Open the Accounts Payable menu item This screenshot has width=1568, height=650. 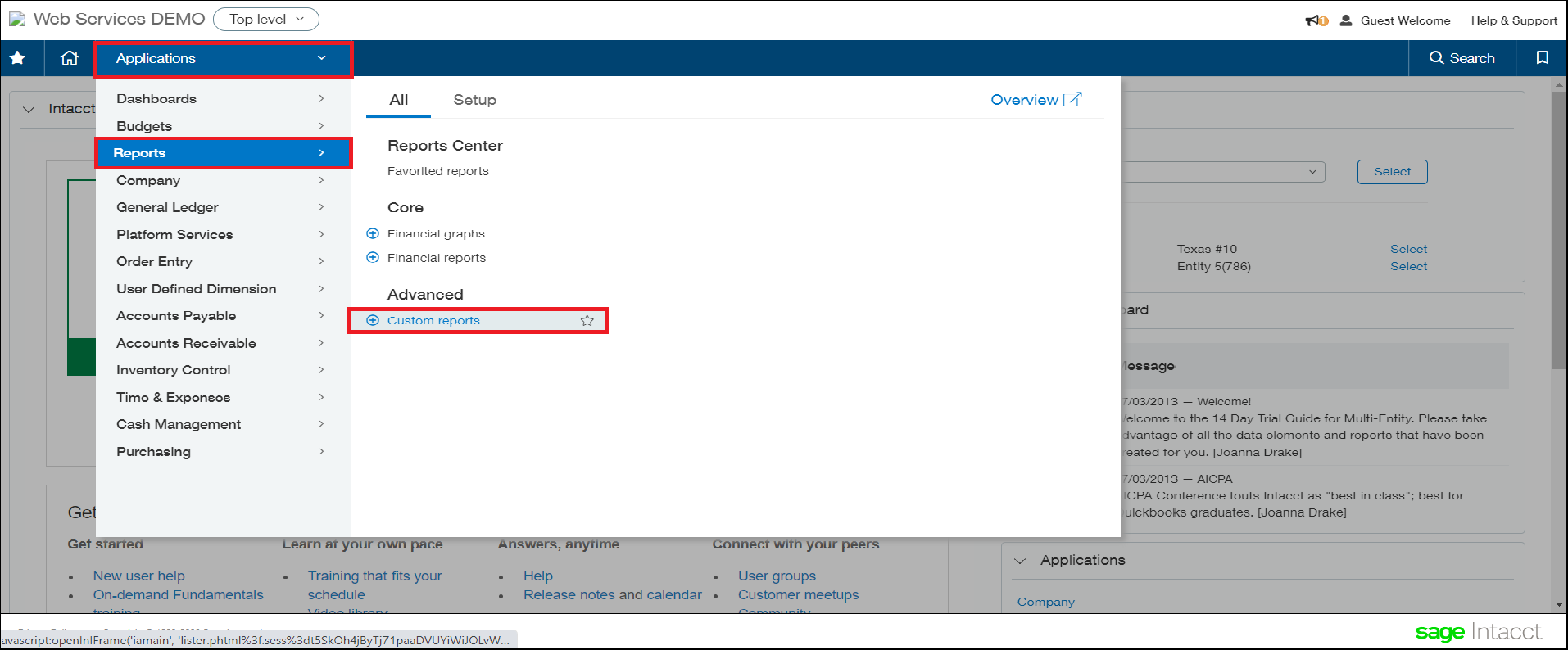pos(223,315)
